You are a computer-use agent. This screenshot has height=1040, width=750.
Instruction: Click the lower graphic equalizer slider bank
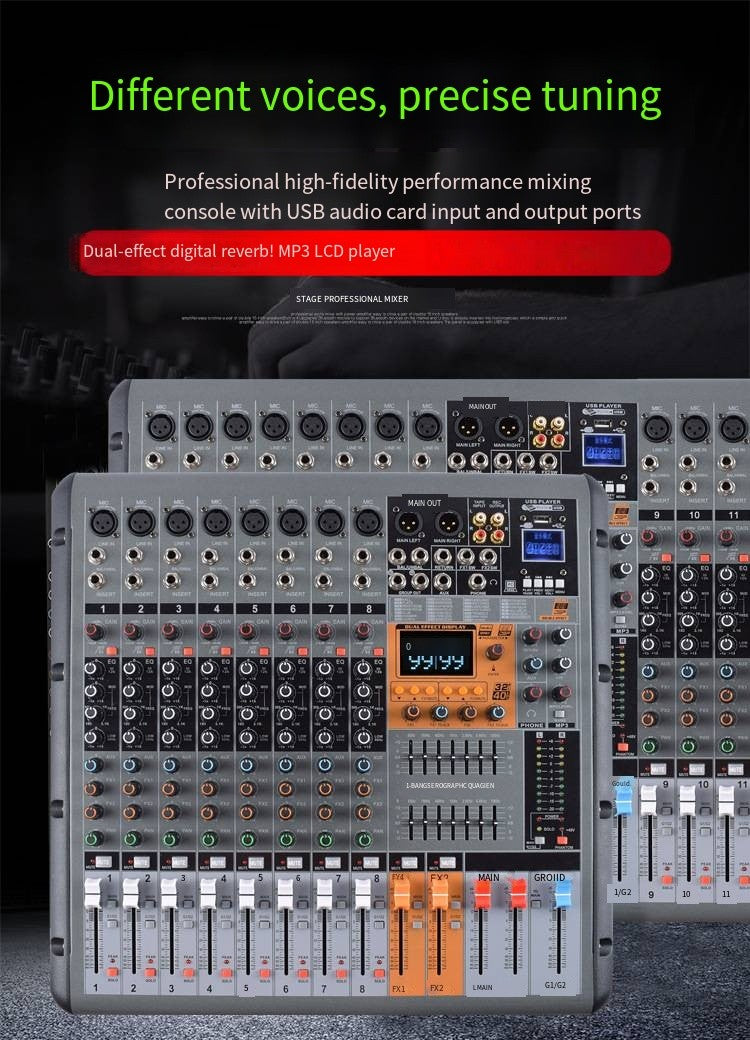pos(453,821)
